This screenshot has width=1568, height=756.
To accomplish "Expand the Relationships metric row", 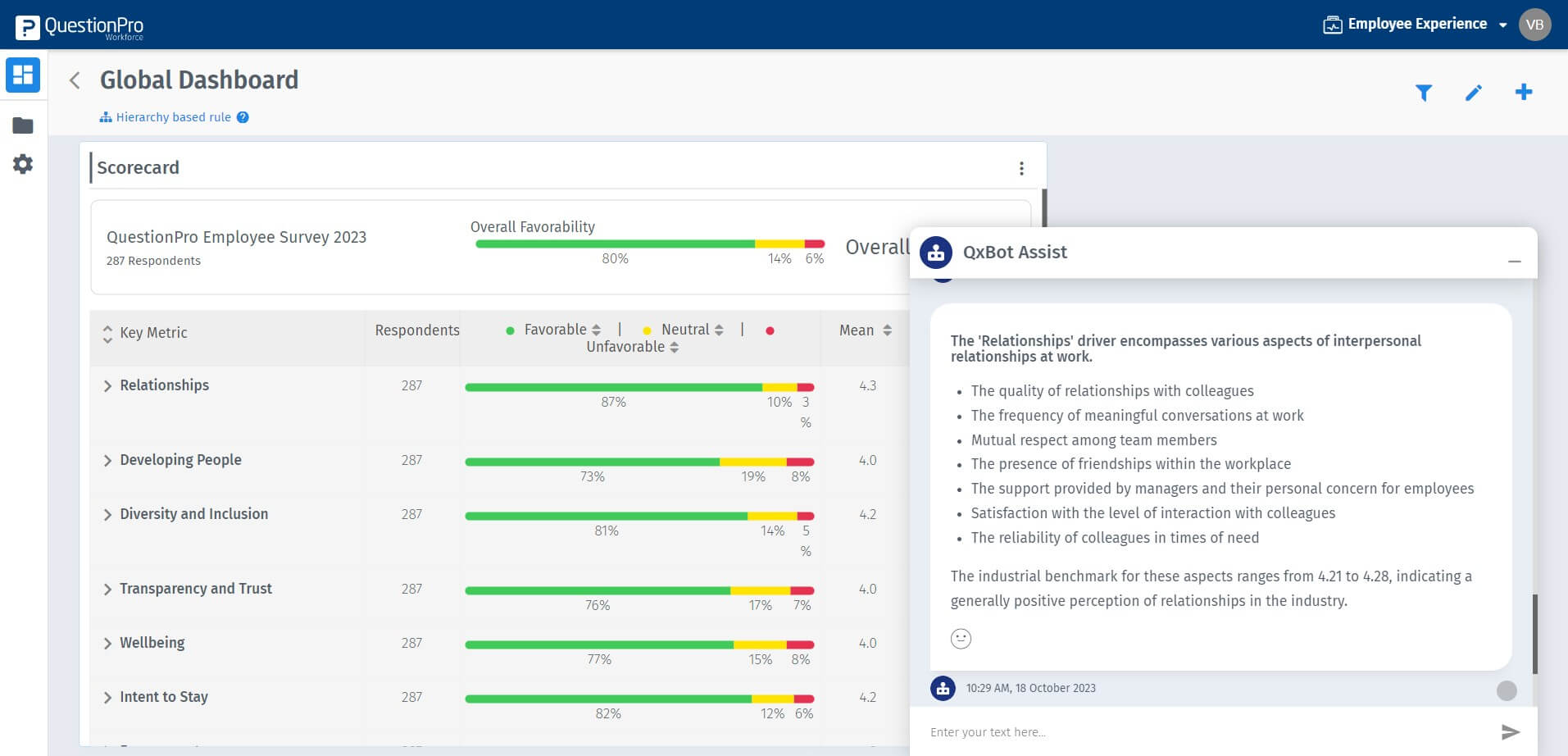I will 107,386.
